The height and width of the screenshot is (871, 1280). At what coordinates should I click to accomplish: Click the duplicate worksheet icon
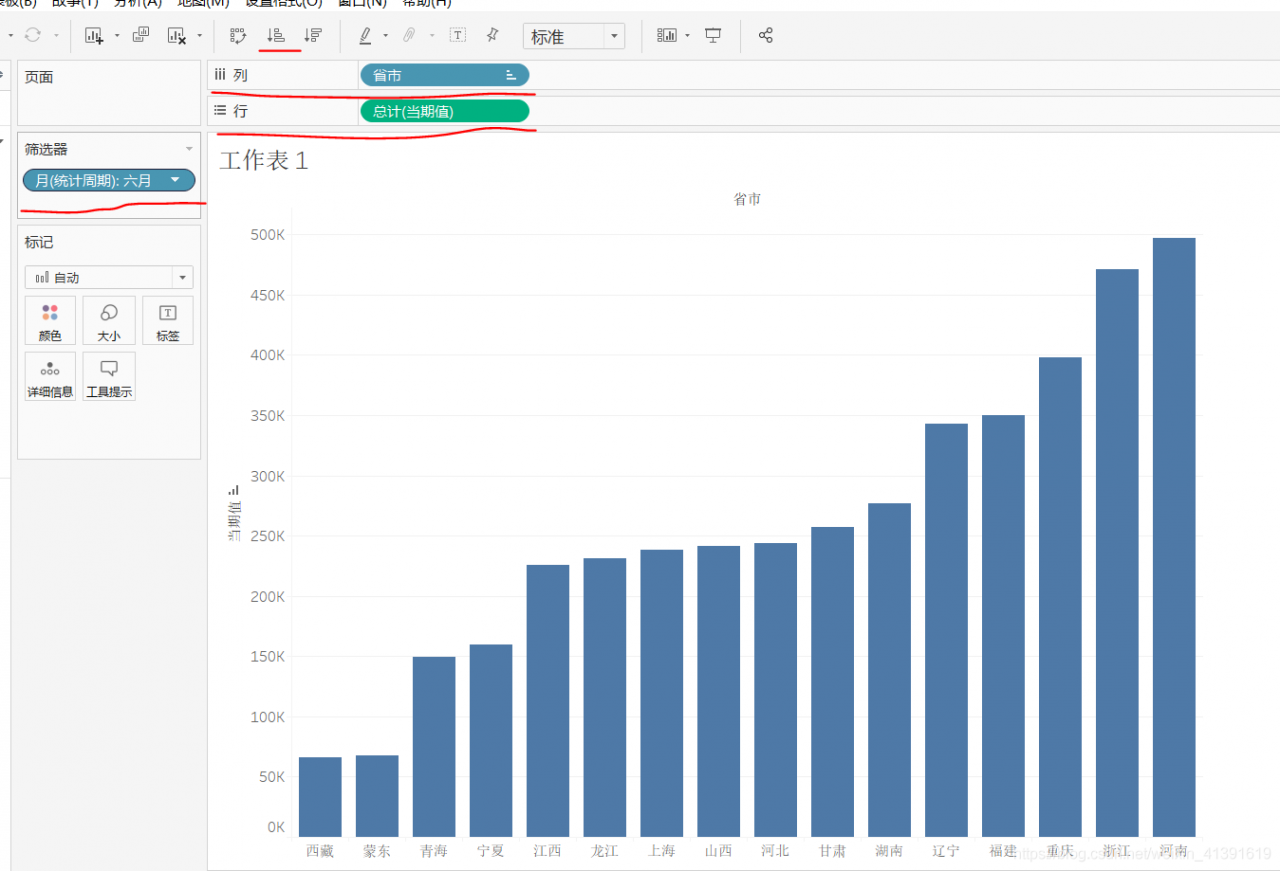click(x=141, y=36)
